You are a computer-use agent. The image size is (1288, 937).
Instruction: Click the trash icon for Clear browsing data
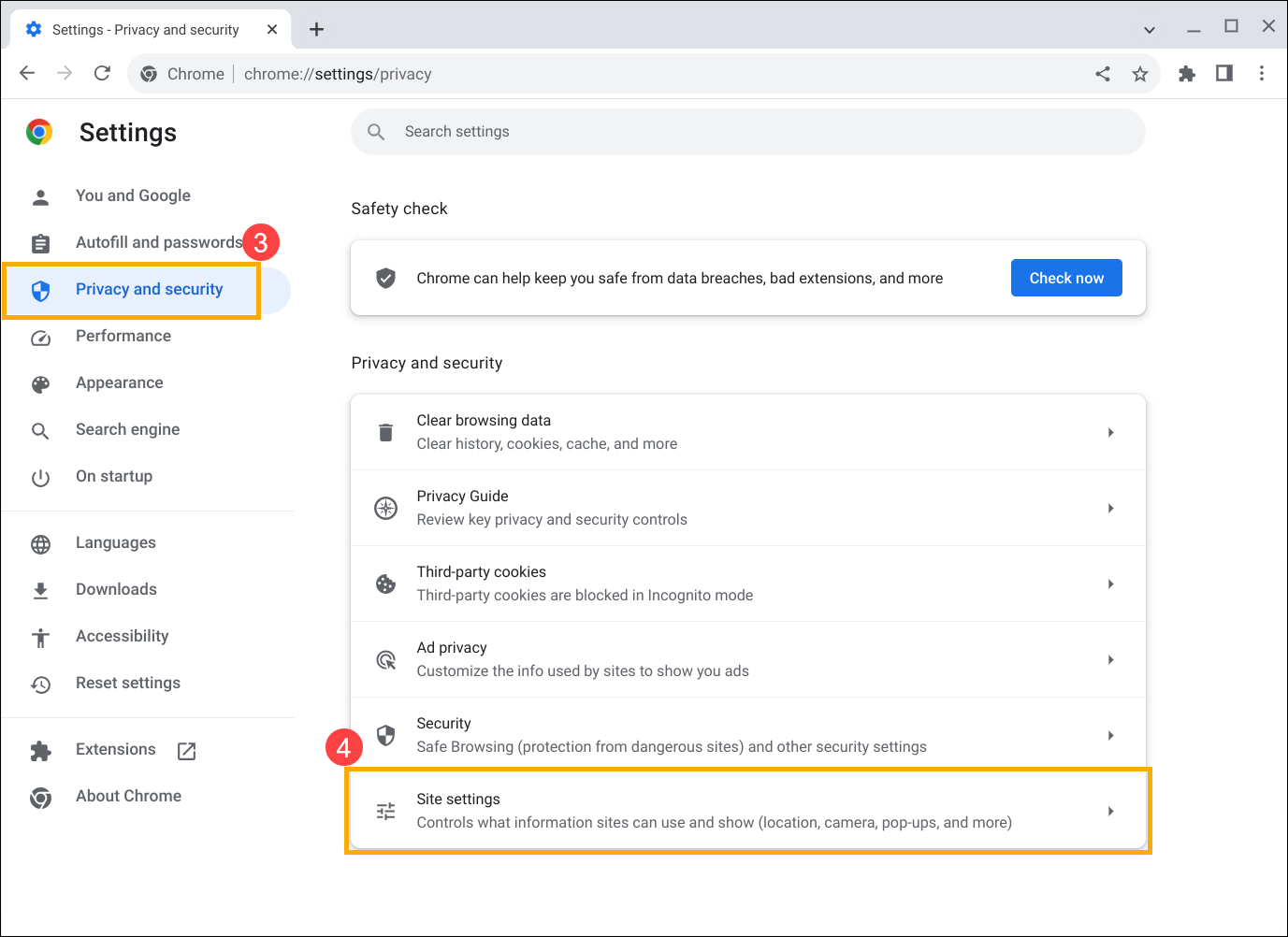[385, 432]
